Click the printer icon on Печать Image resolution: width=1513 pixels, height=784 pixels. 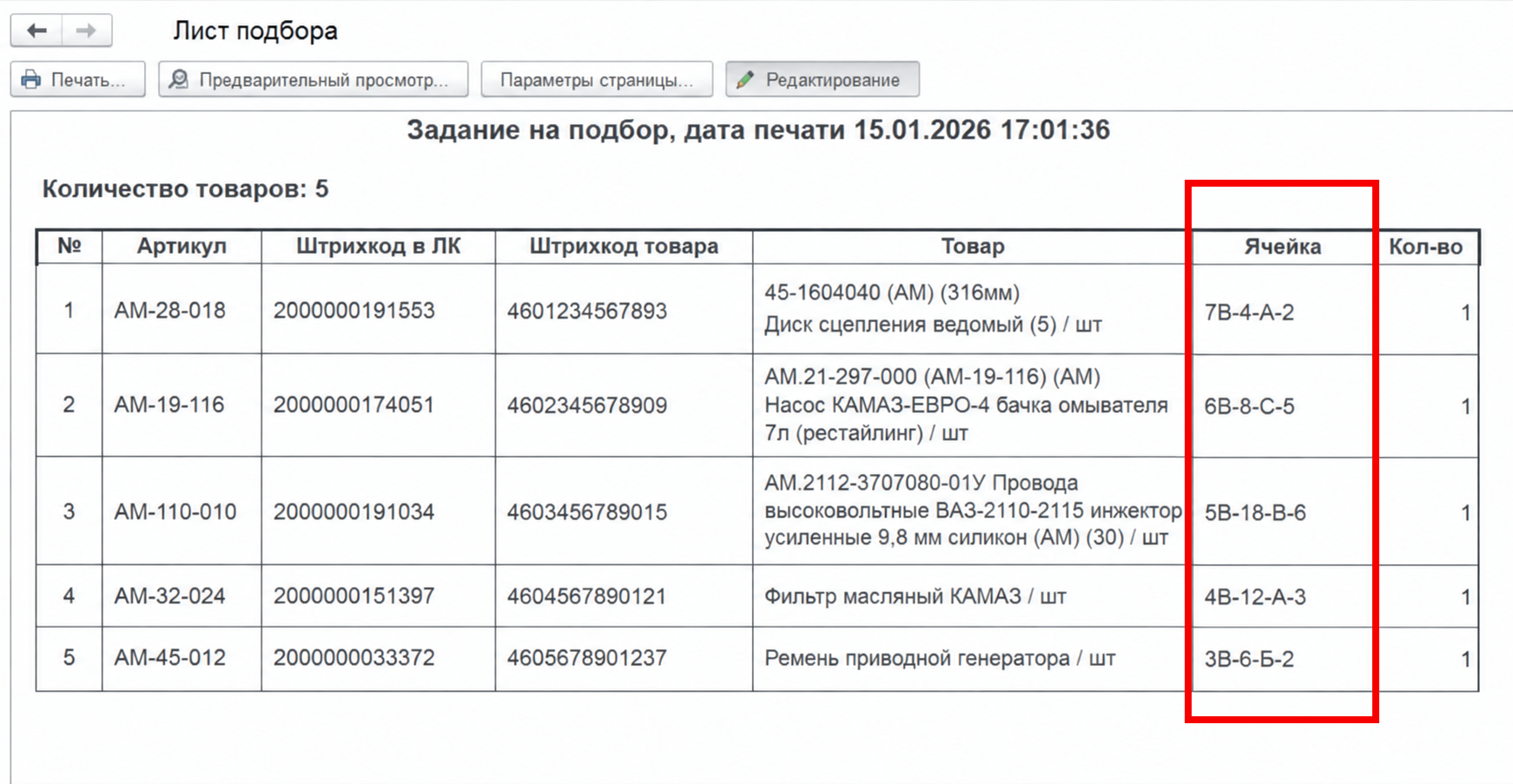point(31,80)
